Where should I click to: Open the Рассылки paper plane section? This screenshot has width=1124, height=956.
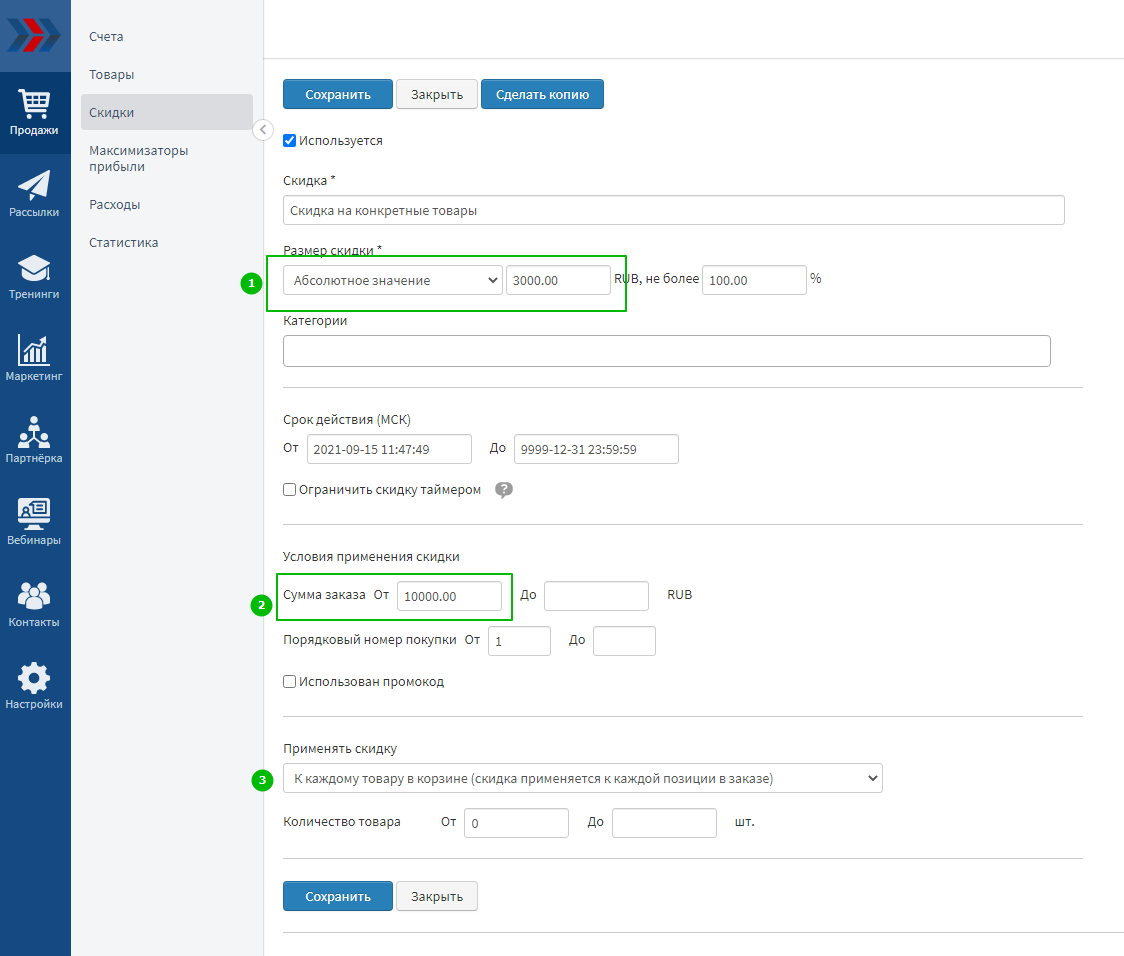coord(34,194)
